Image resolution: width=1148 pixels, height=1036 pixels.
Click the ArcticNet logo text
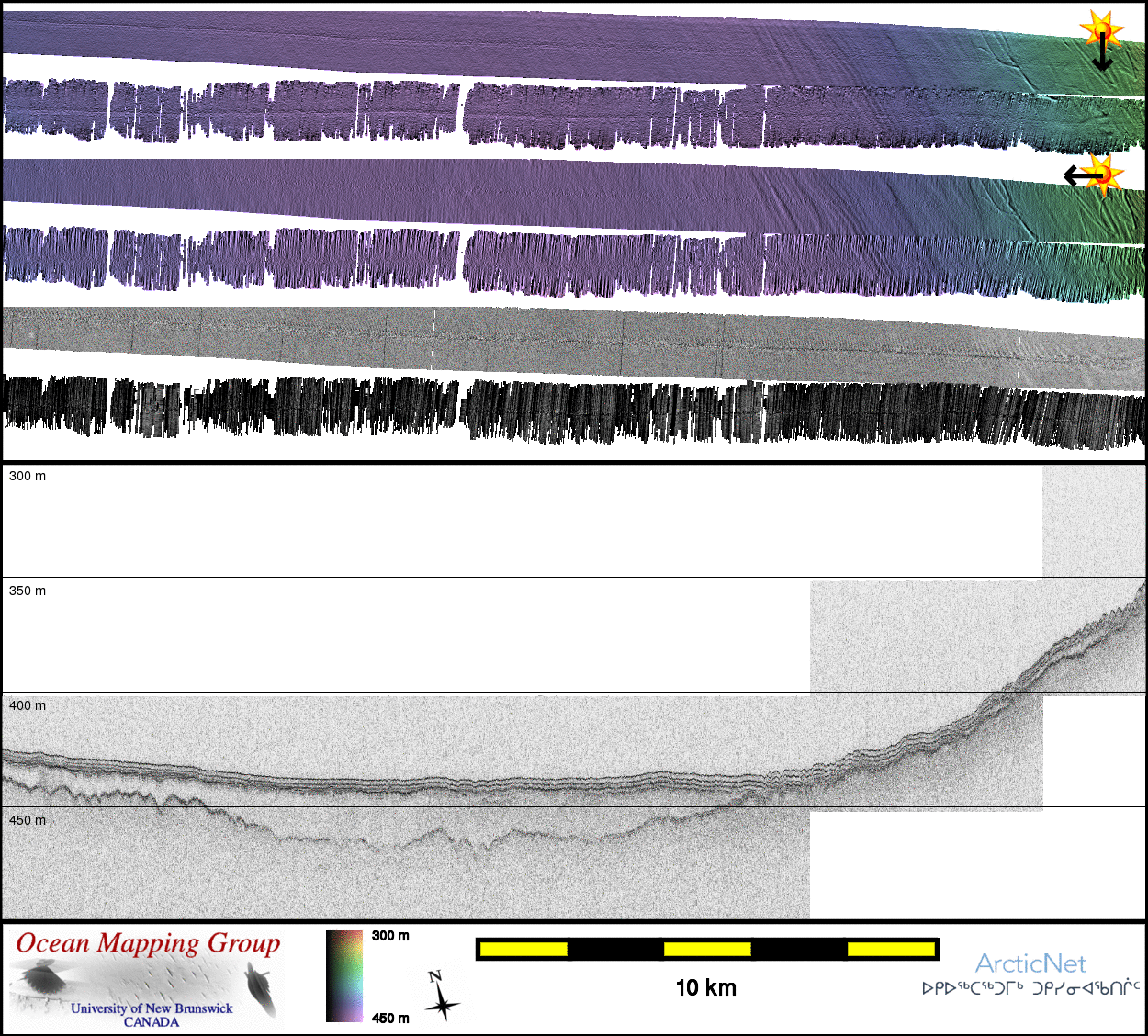point(1030,963)
